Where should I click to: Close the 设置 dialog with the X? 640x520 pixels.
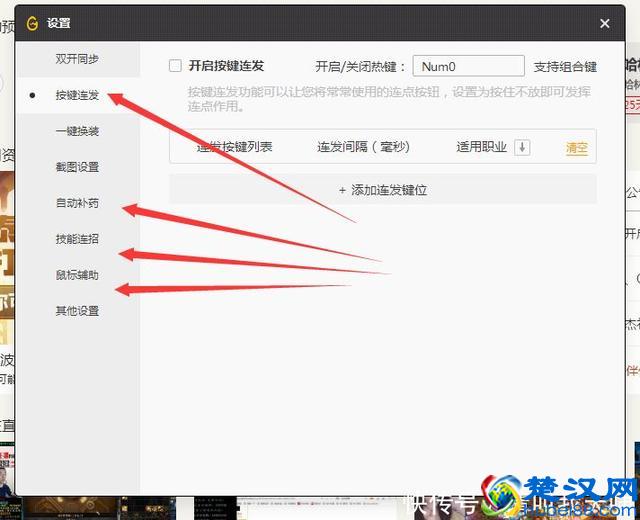pyautogui.click(x=605, y=24)
